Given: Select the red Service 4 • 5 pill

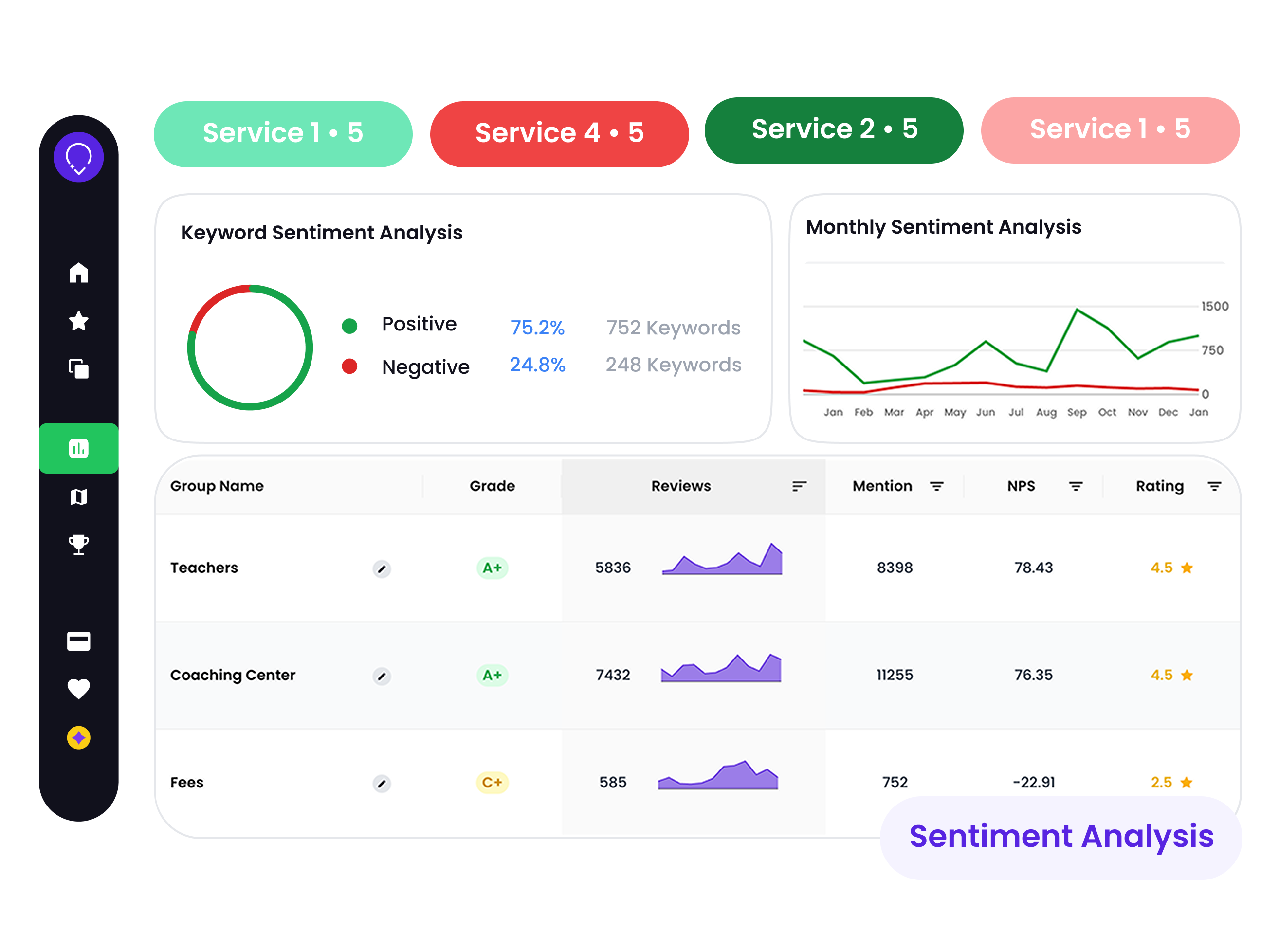Looking at the screenshot, I should [559, 134].
